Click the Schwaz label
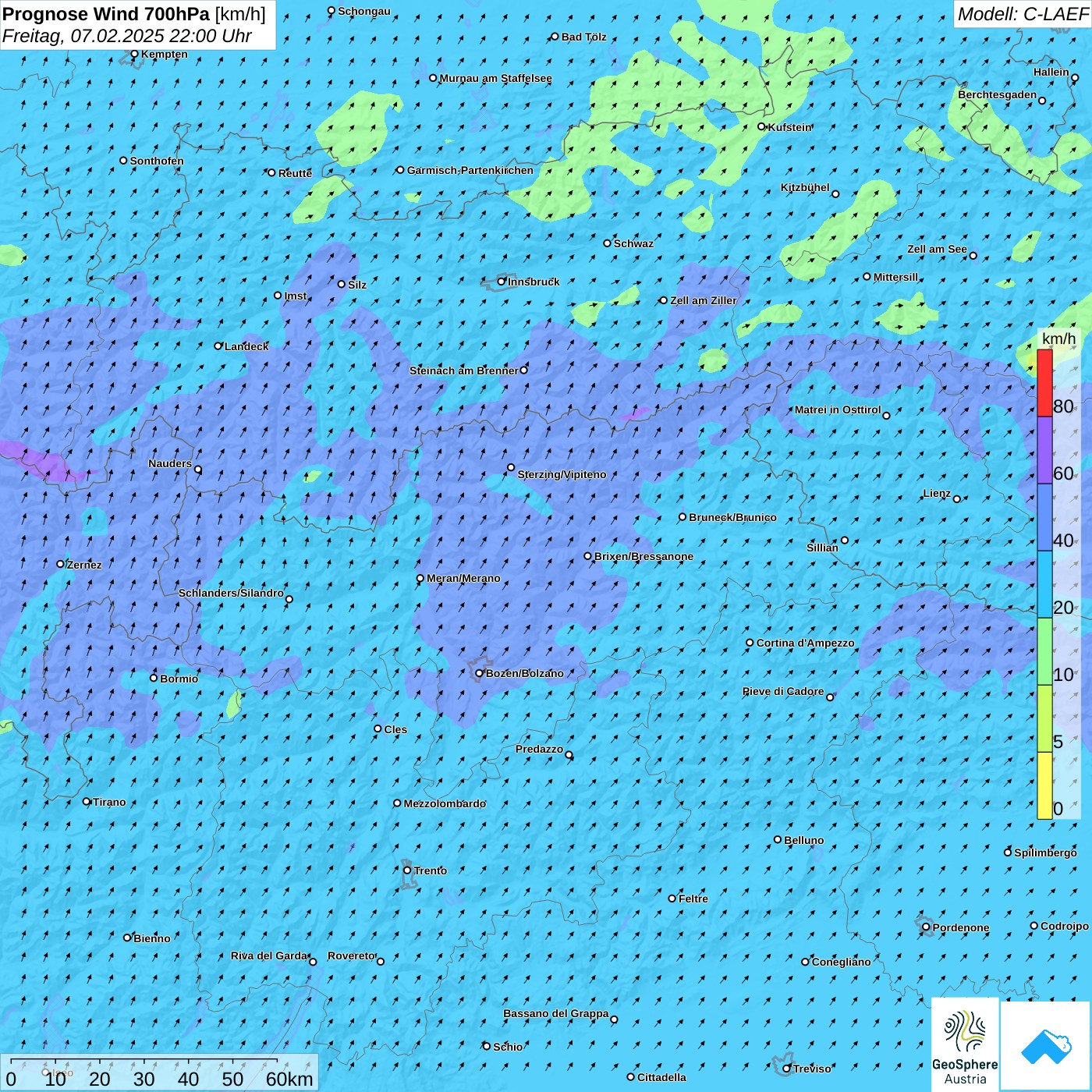This screenshot has width=1092, height=1092. [x=633, y=243]
